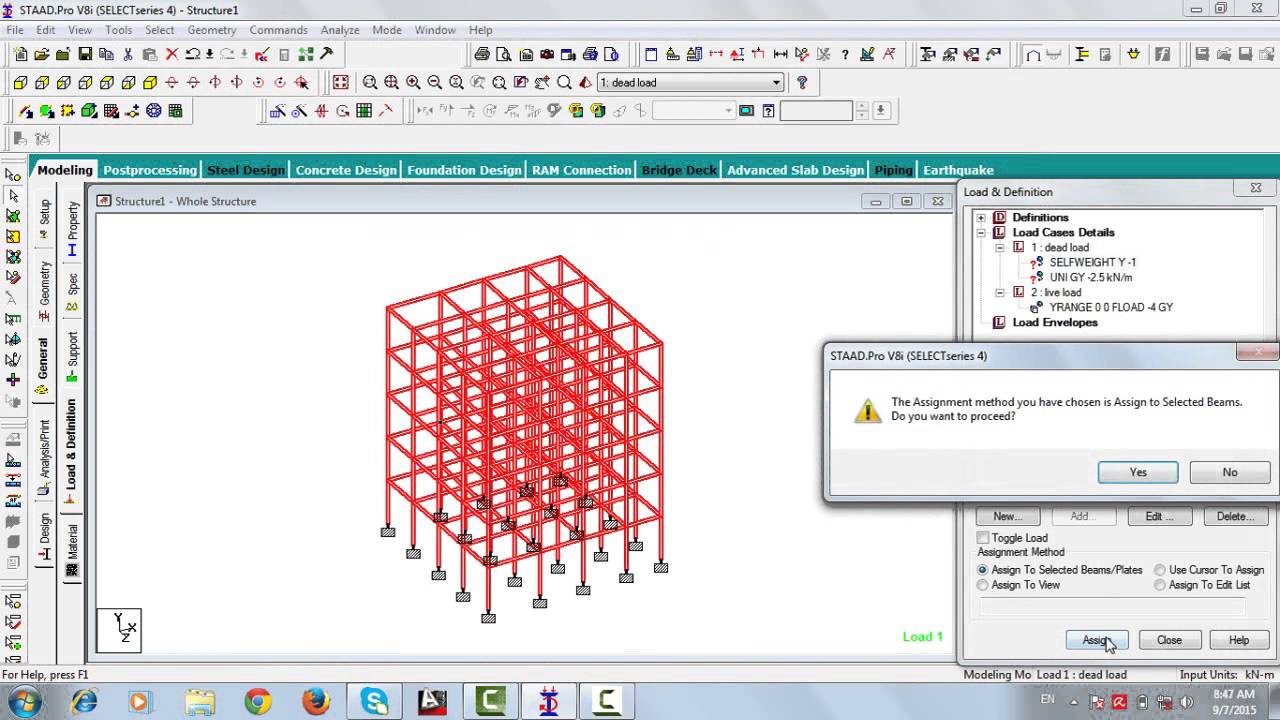This screenshot has height=720, width=1280.
Task: Open the Analyze menu
Action: 340,30
